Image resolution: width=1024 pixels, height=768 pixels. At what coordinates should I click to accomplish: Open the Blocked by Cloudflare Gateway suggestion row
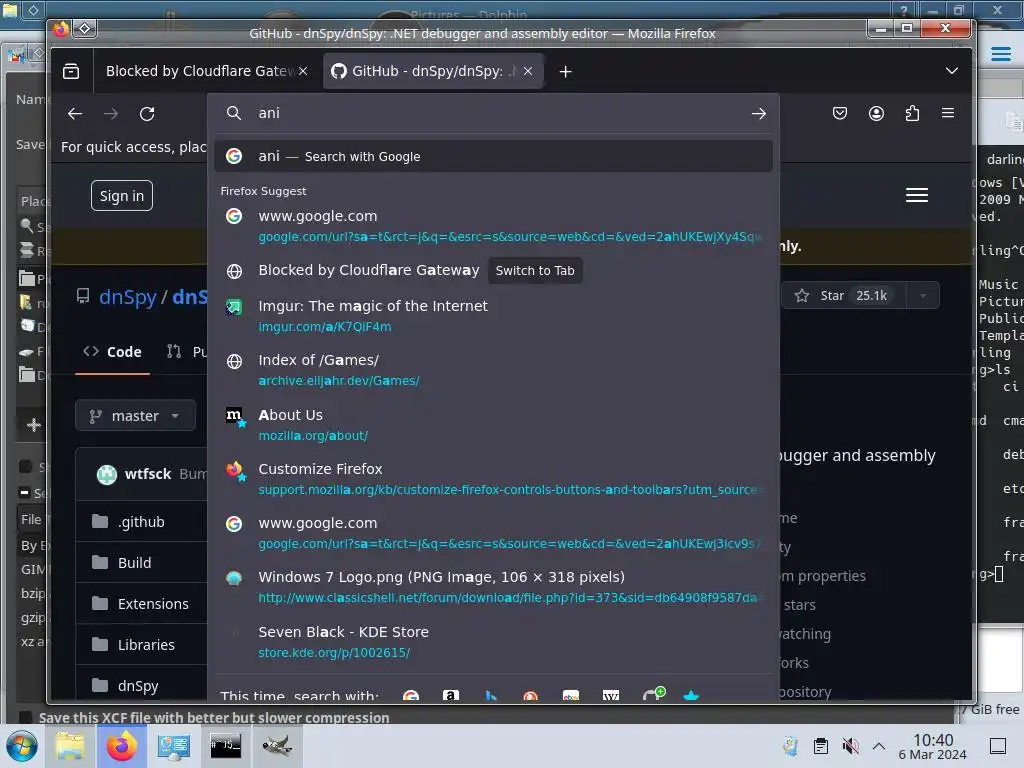[x=494, y=270]
